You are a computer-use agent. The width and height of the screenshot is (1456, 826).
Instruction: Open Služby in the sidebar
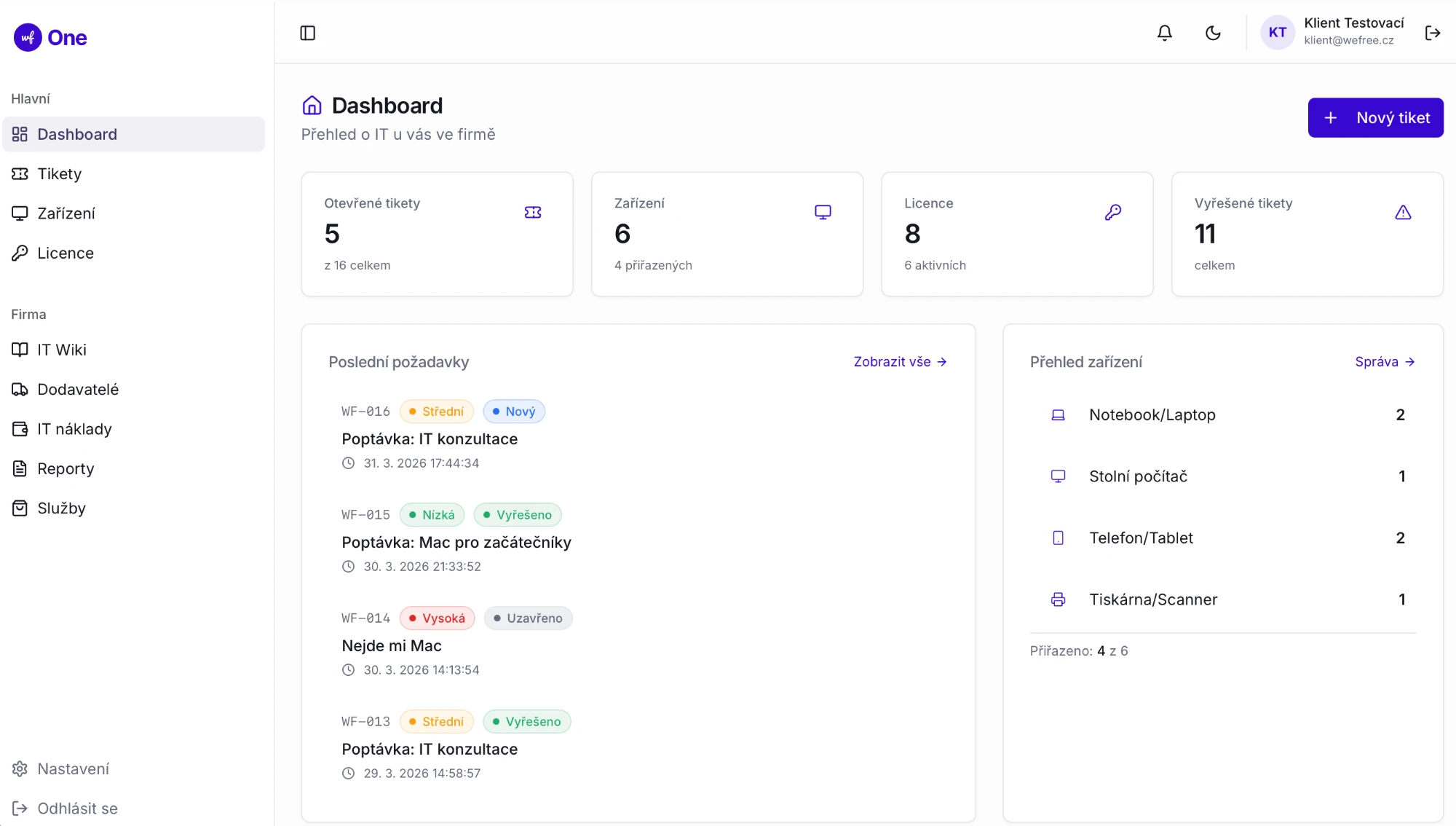coord(134,508)
